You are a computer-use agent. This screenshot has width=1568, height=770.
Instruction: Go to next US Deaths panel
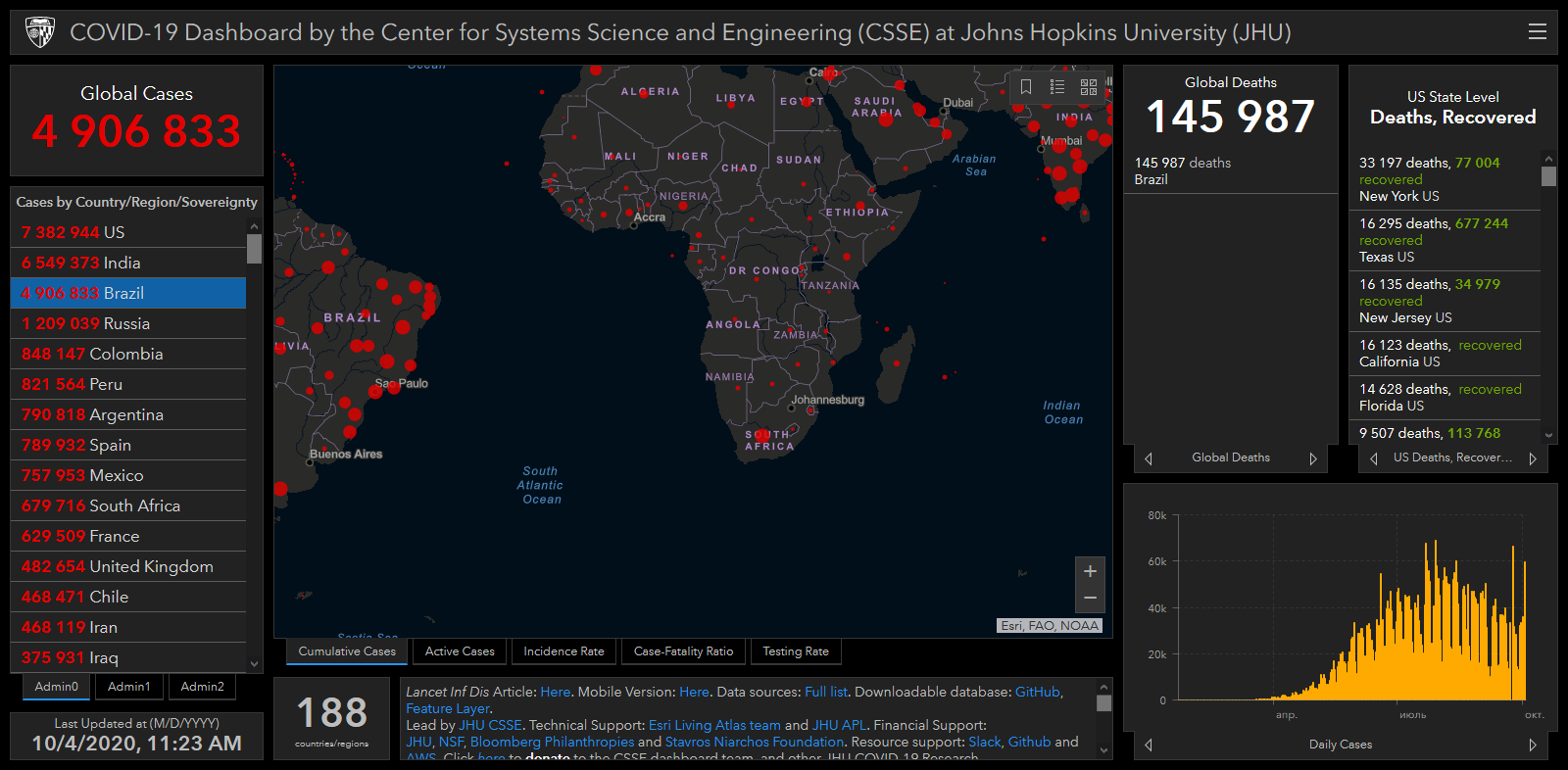1533,458
